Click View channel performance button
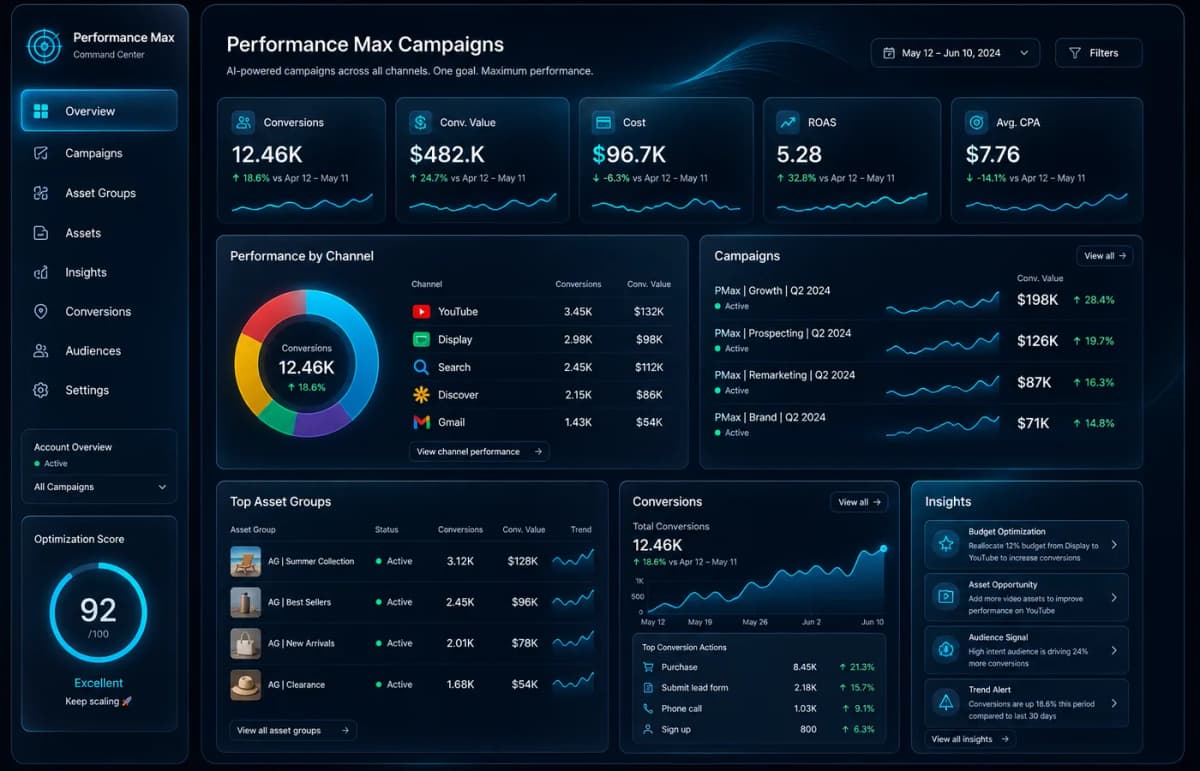The height and width of the screenshot is (771, 1200). pos(479,452)
